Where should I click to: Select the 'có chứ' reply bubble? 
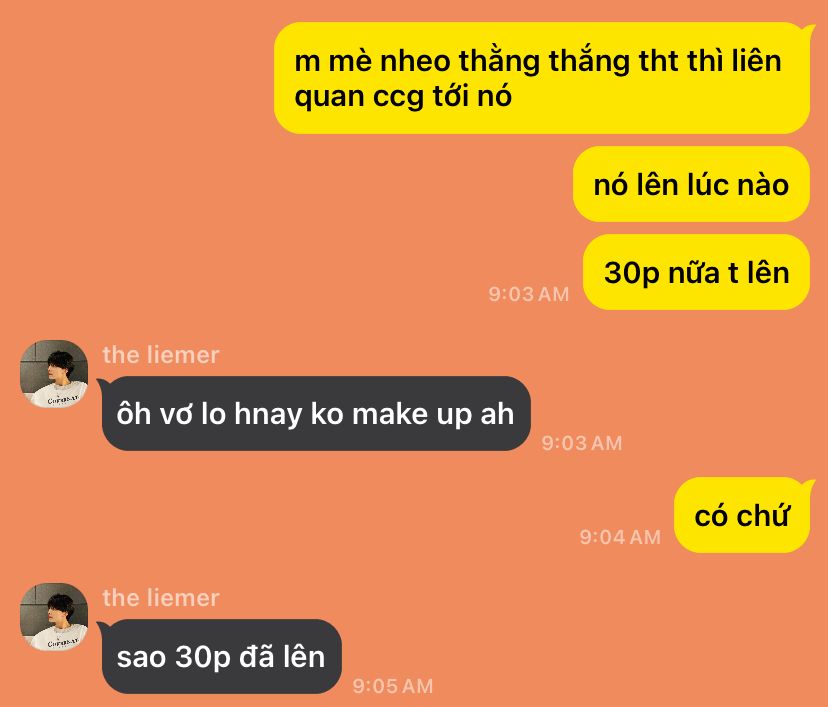(x=744, y=515)
